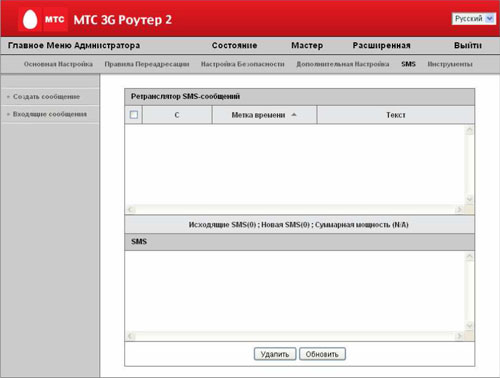Click the SMS text panel's scroll-up arrow

pos(469,256)
